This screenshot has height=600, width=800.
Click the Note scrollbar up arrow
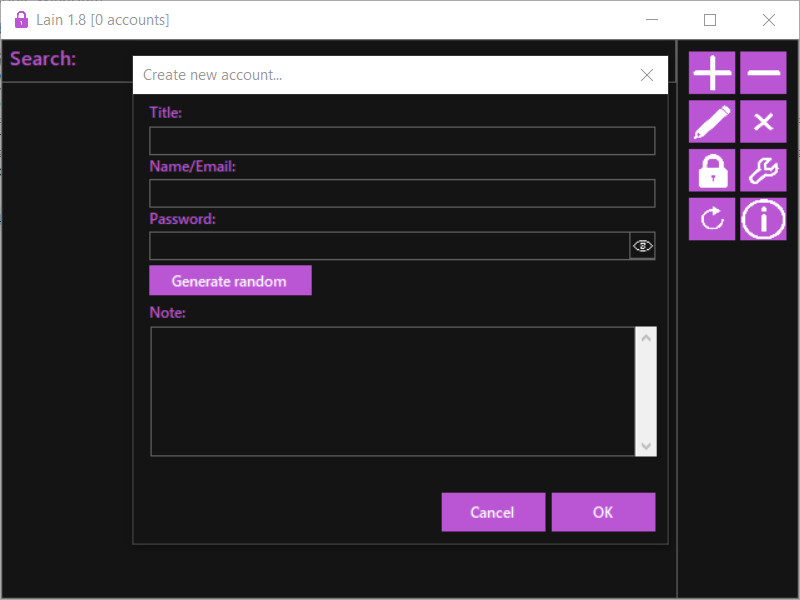click(x=646, y=338)
